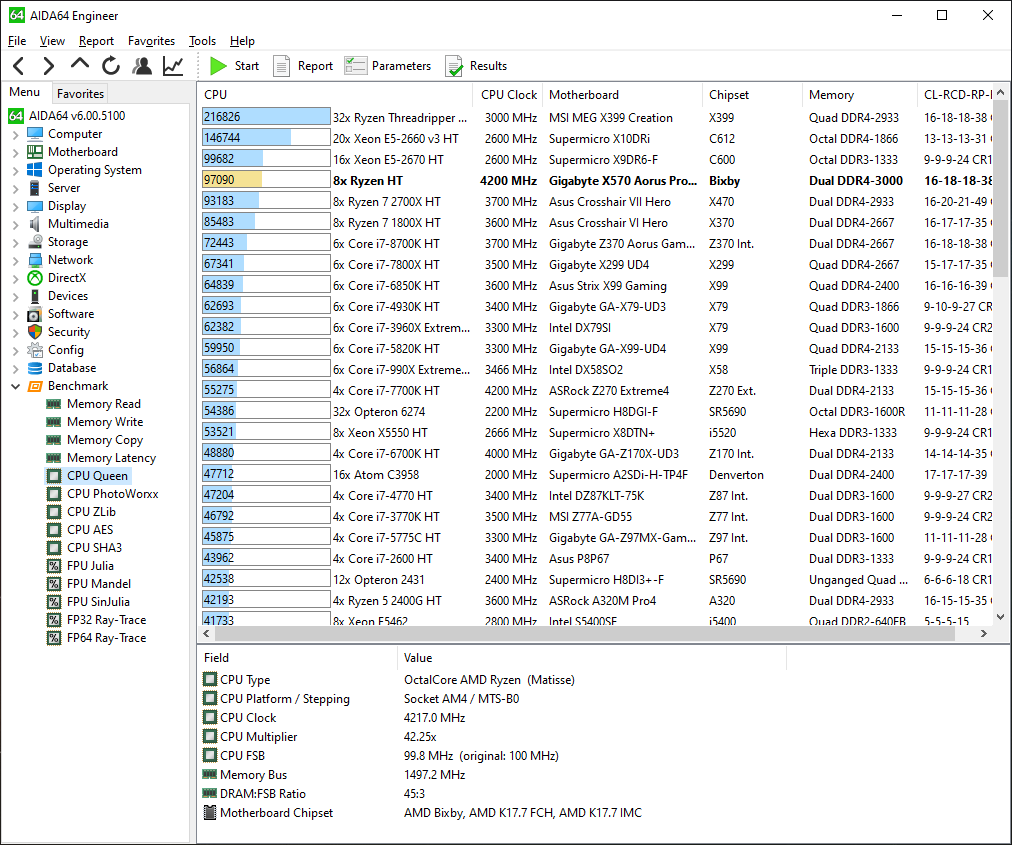Click the Devices icon in the tree
This screenshot has height=845, width=1012.
35,296
